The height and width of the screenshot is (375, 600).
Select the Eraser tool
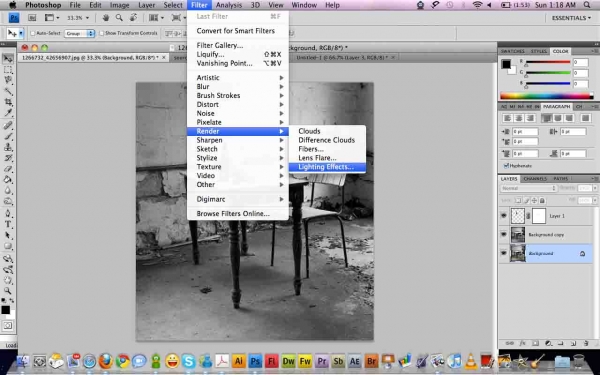point(8,169)
